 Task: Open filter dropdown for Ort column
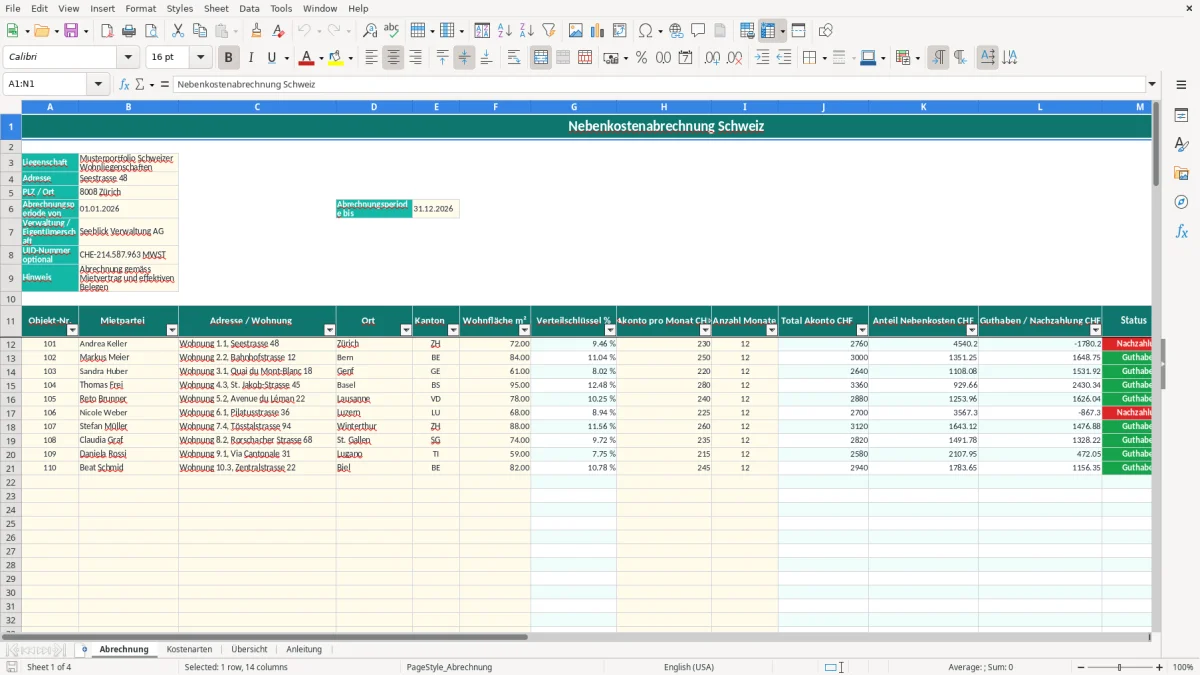coord(406,329)
